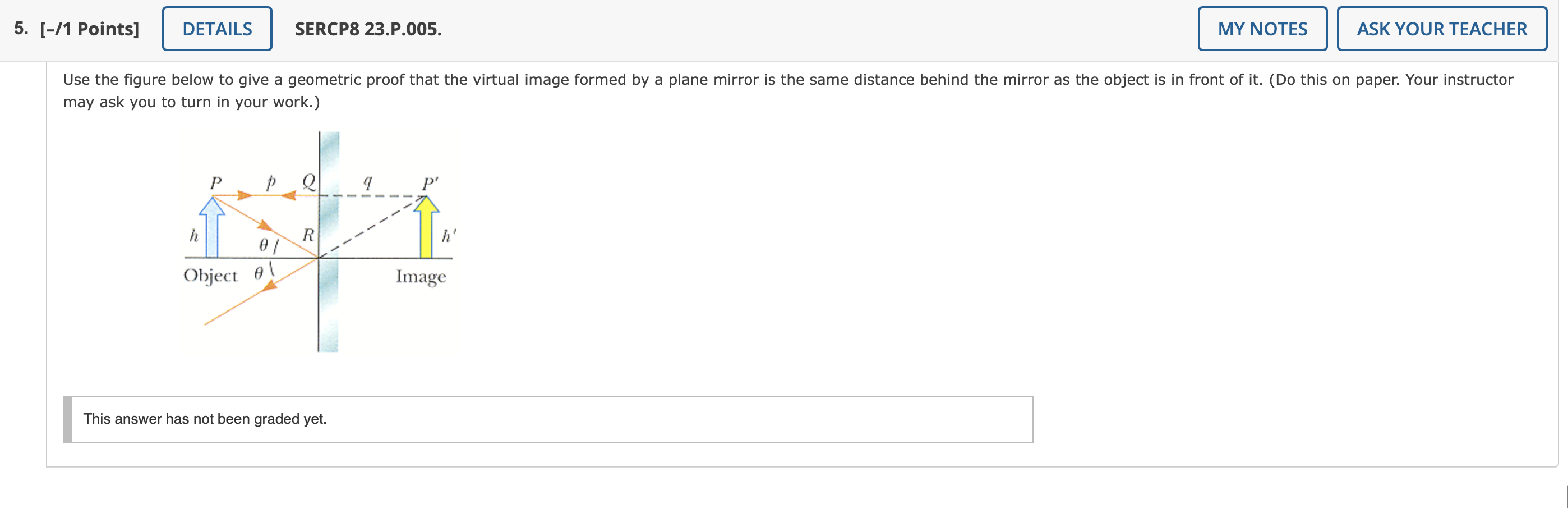Click the yellow image arrow in figure
The height and width of the screenshot is (508, 1568).
[x=426, y=227]
